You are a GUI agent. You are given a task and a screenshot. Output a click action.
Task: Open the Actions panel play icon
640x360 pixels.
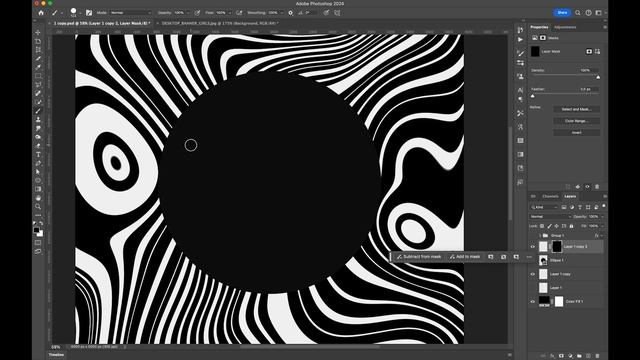520,40
